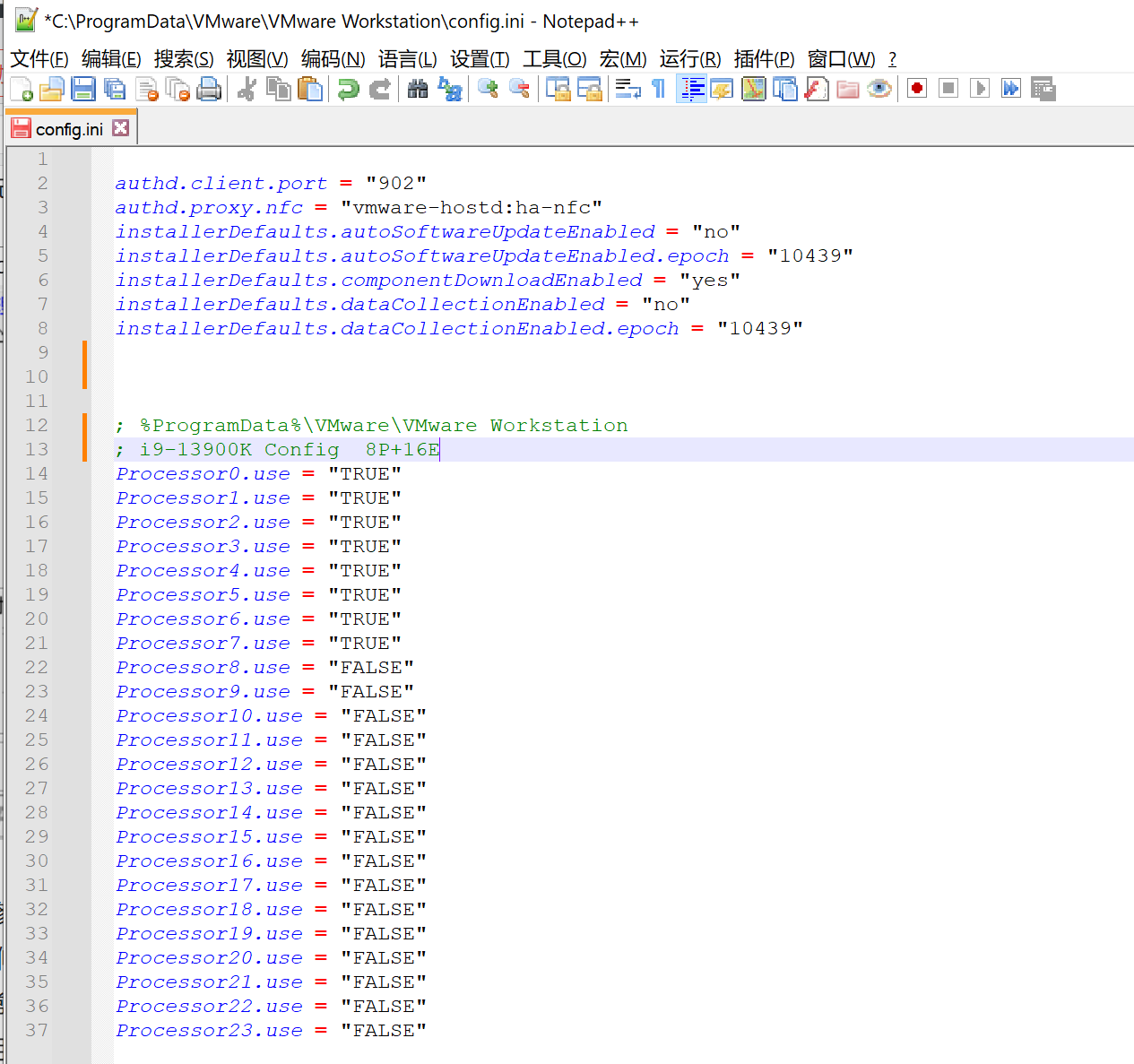The width and height of the screenshot is (1134, 1064).
Task: Open the 搜索(S) menu
Action: (x=184, y=59)
